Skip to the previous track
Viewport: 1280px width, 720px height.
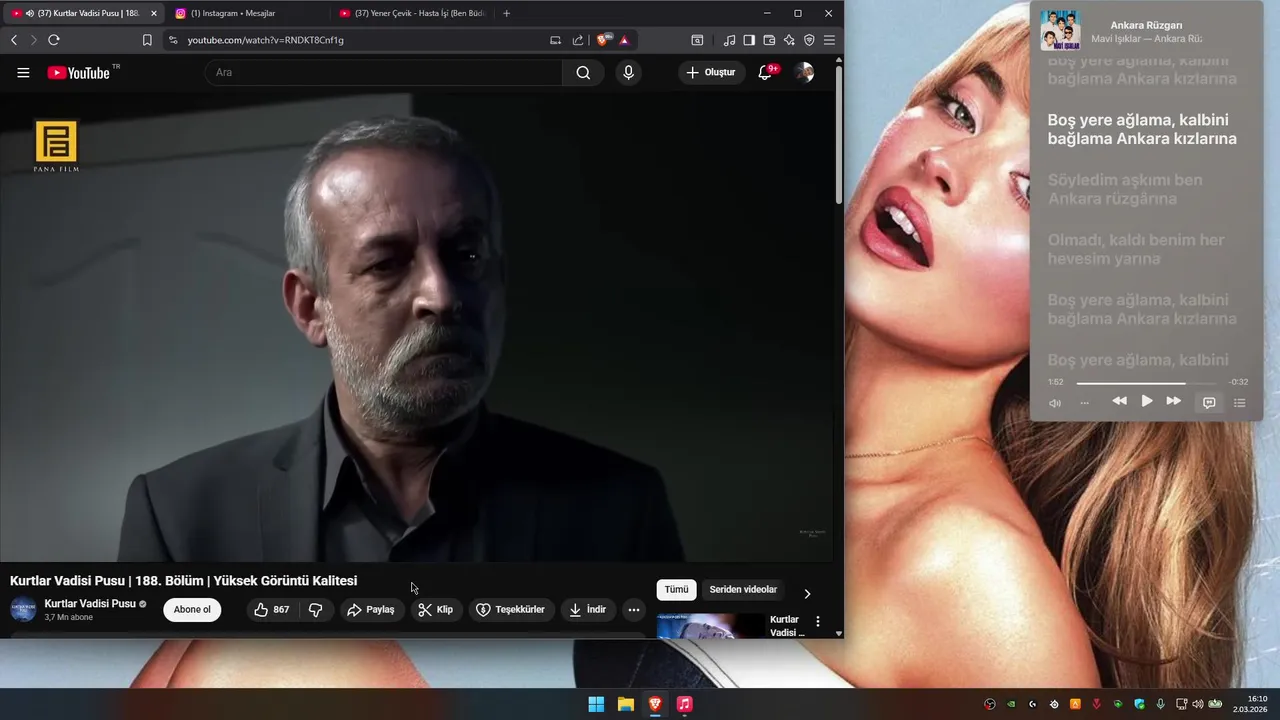[1119, 401]
